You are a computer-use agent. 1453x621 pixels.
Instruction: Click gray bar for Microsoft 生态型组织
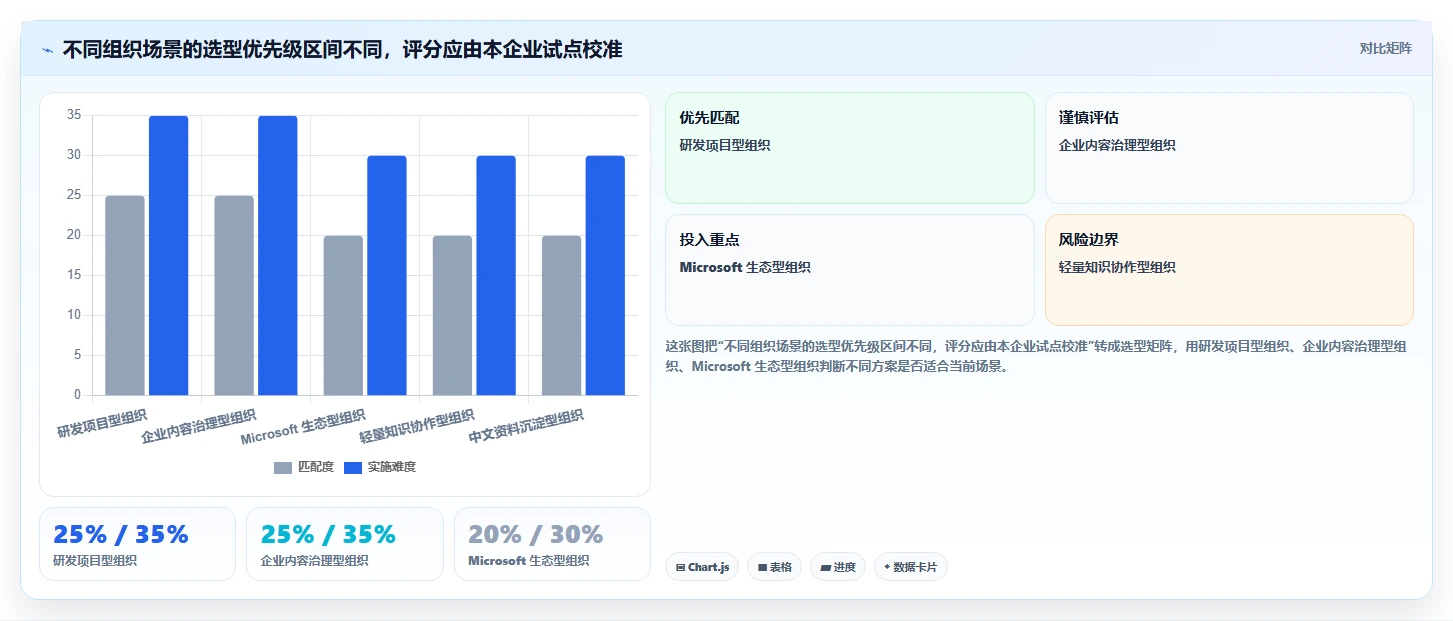coord(343,315)
